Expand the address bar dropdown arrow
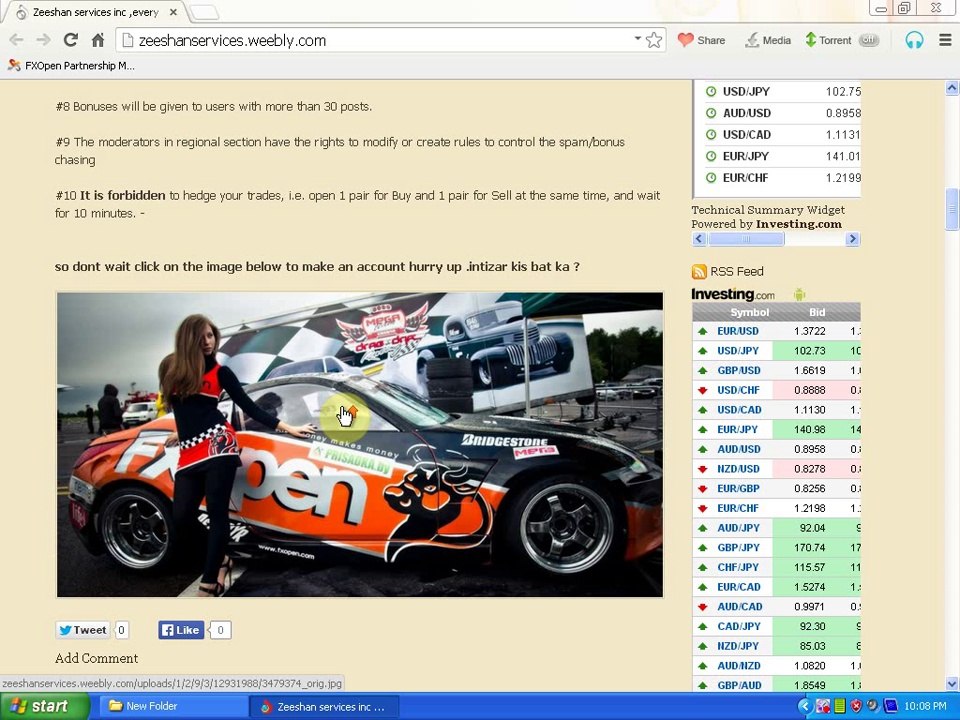Screen dimensions: 960x720 637,39
